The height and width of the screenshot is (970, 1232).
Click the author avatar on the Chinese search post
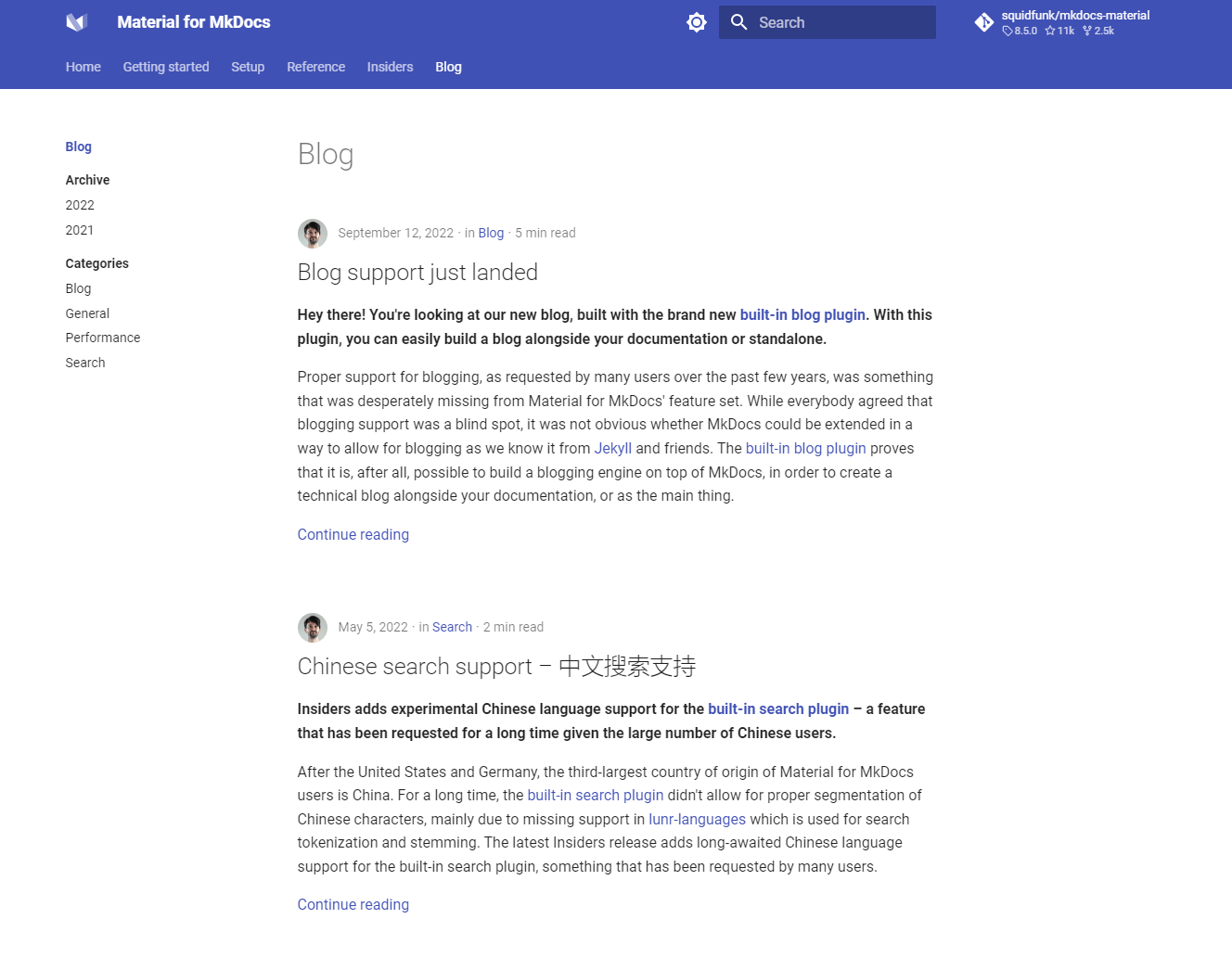313,627
